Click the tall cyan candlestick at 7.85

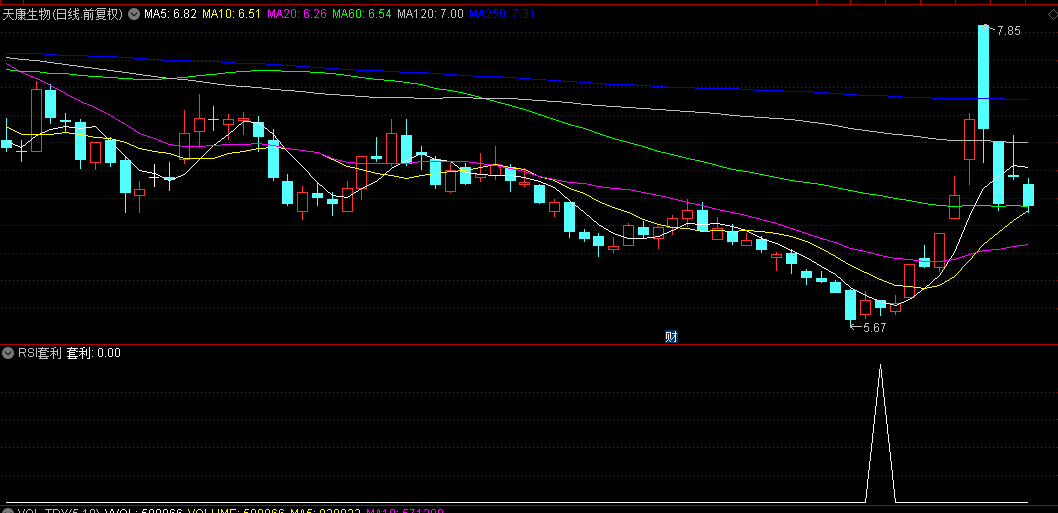[x=984, y=76]
